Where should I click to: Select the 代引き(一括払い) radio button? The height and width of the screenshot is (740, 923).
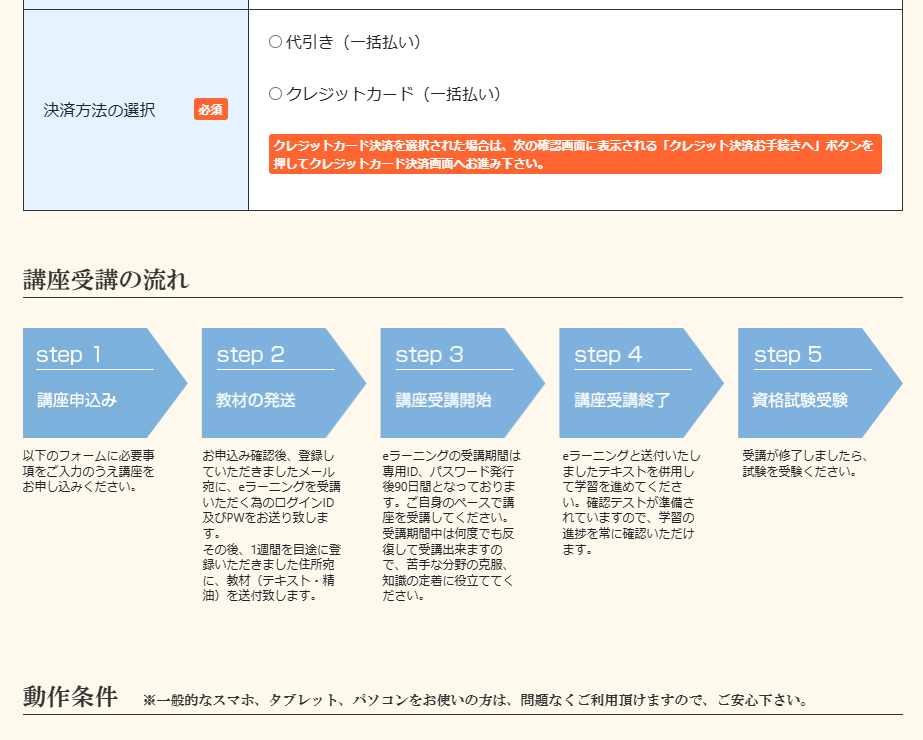click(x=275, y=42)
